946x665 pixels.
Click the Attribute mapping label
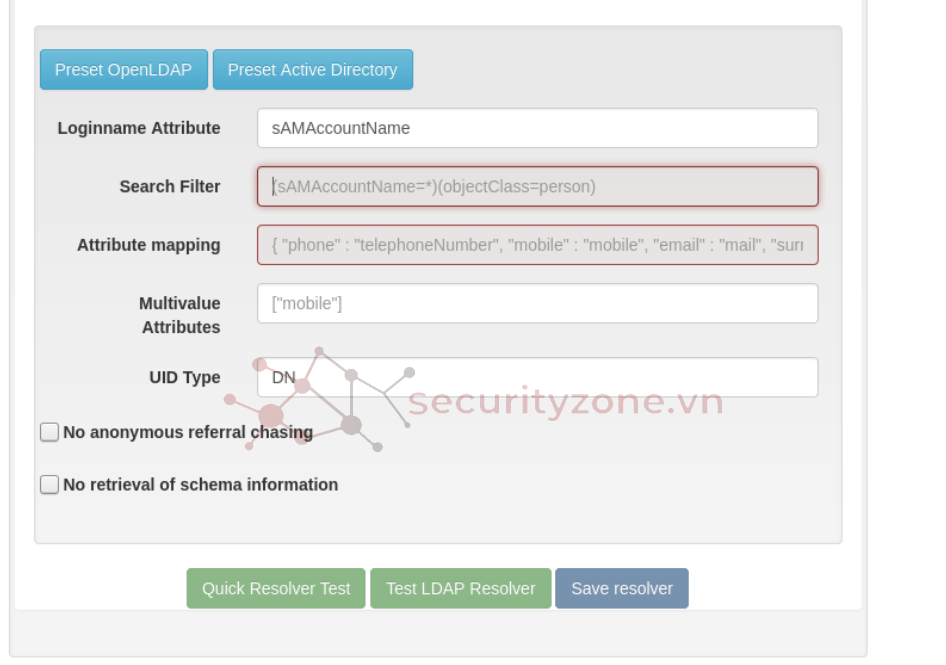(x=149, y=245)
